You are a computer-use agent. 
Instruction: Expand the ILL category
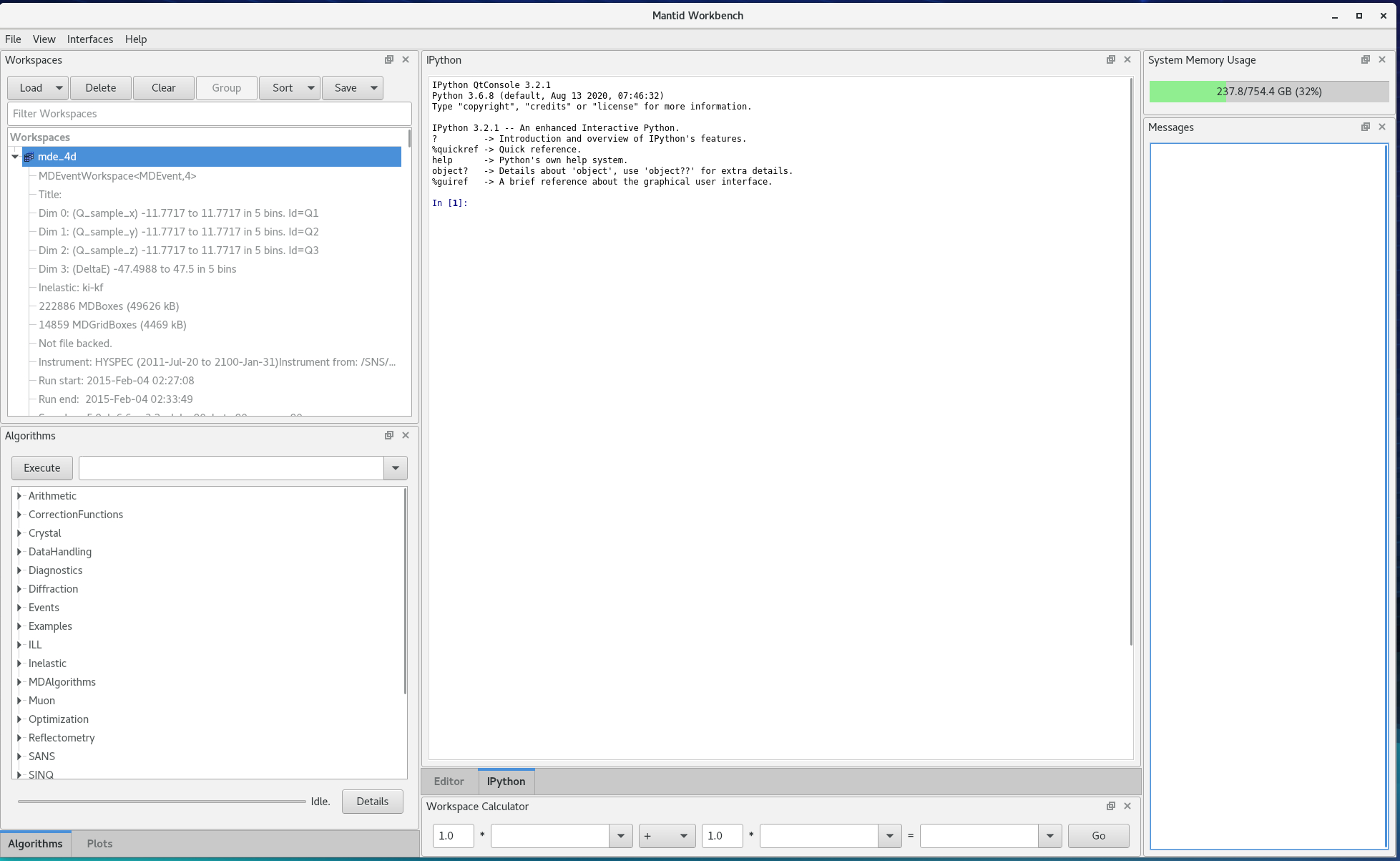19,645
